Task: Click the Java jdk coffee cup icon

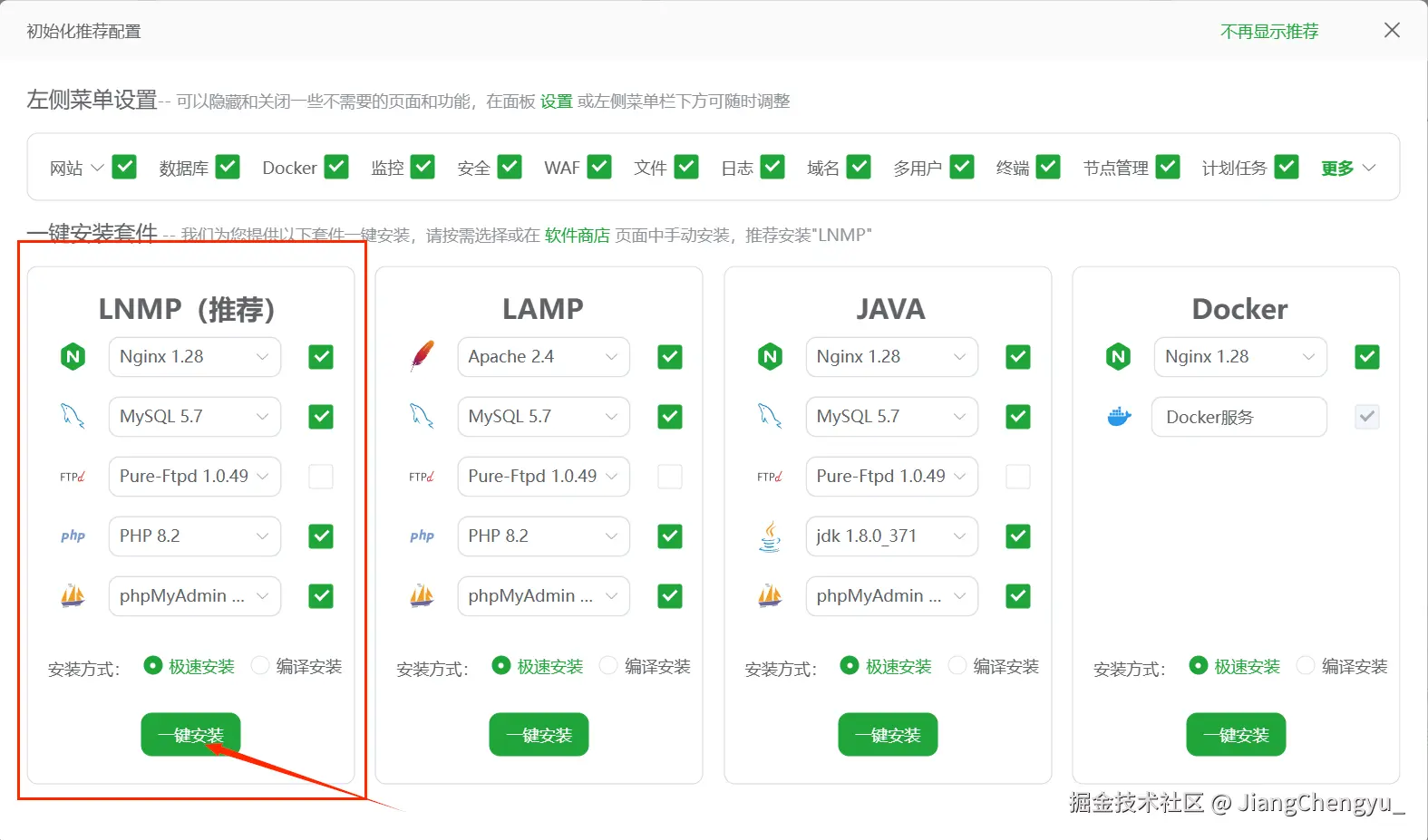Action: pyautogui.click(x=770, y=536)
